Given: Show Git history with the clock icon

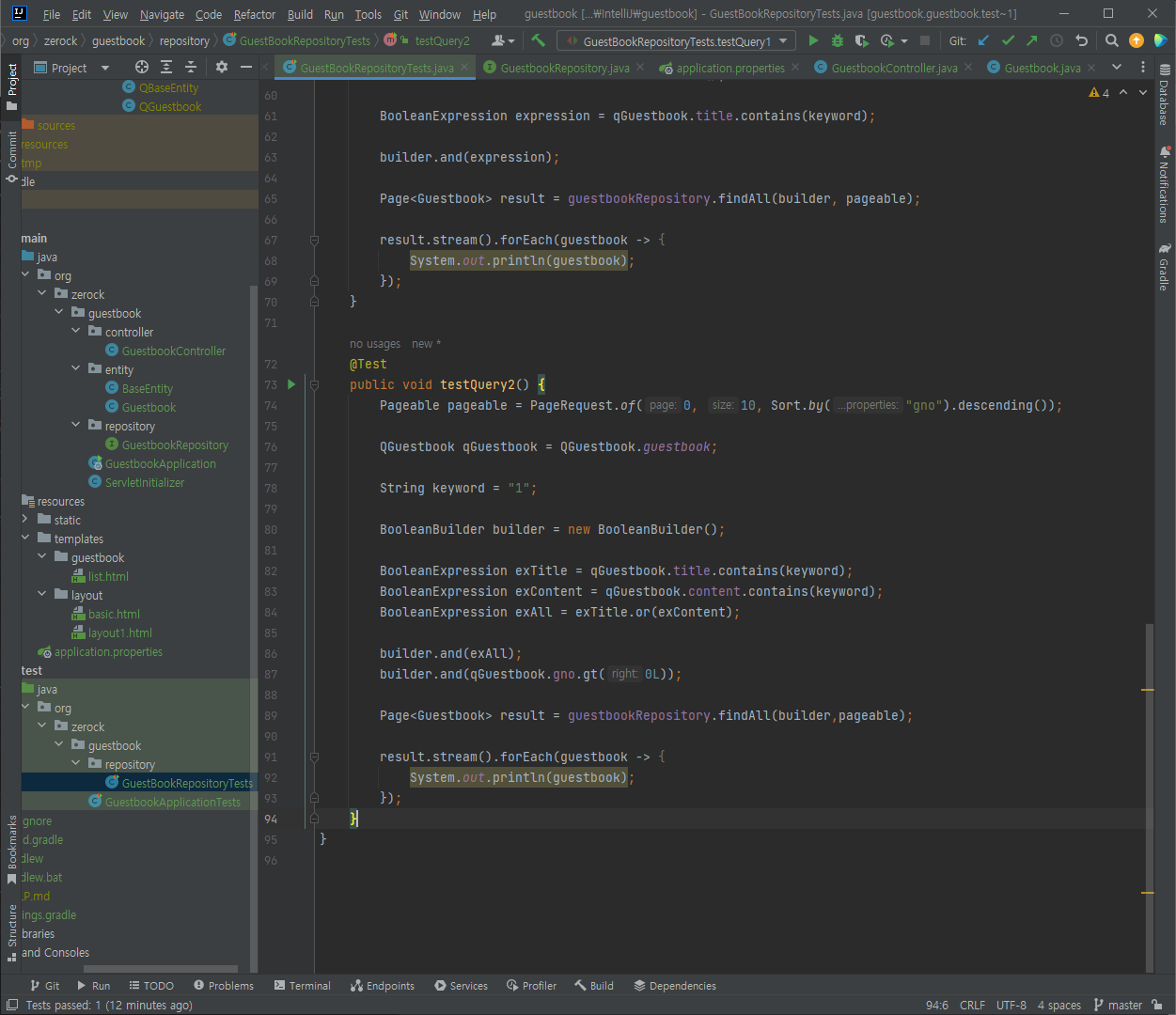Looking at the screenshot, I should [x=1057, y=40].
